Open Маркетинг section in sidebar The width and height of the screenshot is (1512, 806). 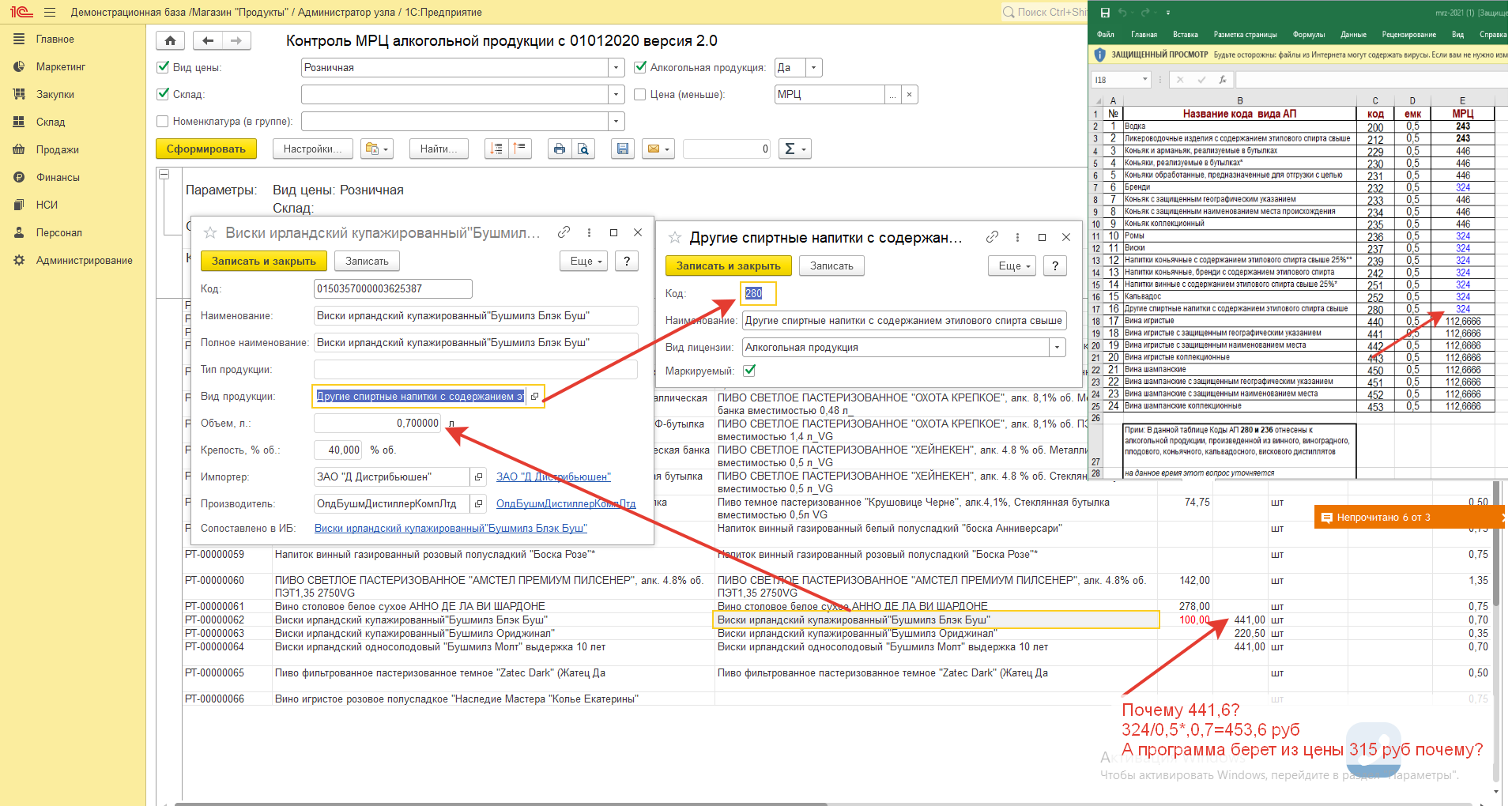click(61, 66)
